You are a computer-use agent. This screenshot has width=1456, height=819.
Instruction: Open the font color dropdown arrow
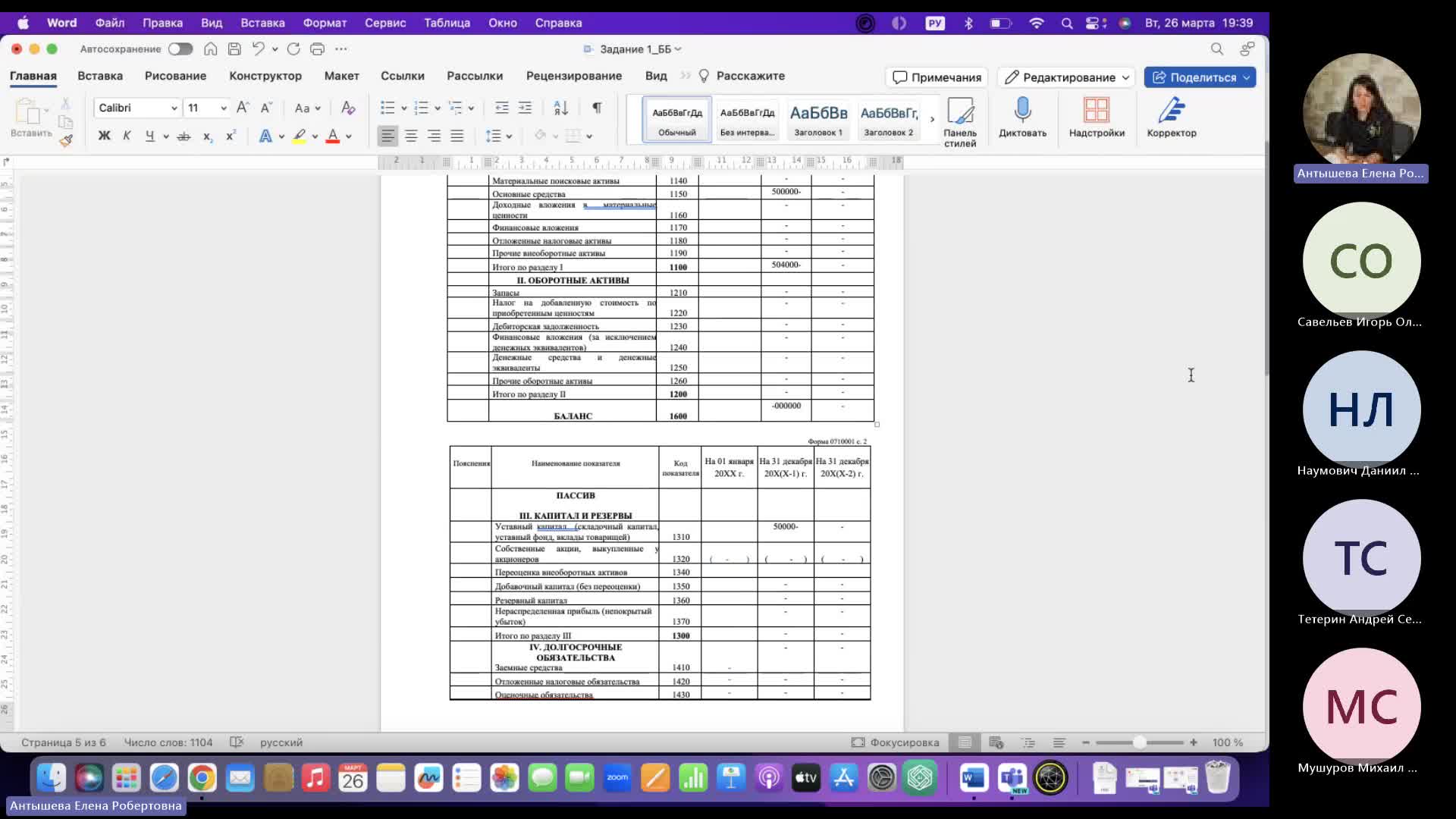(x=349, y=136)
